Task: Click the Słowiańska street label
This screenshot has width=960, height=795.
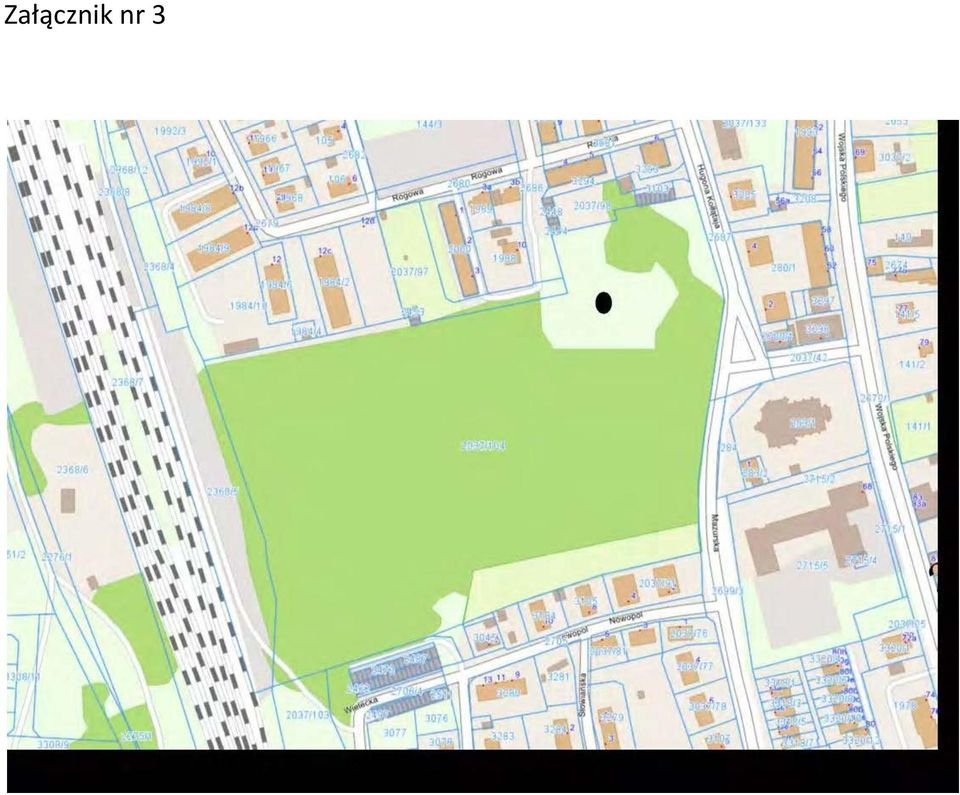Action: pos(584,695)
